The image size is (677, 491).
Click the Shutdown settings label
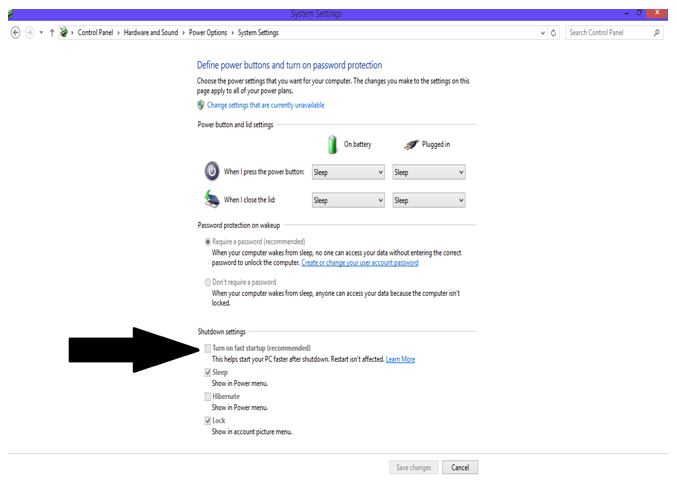221,332
